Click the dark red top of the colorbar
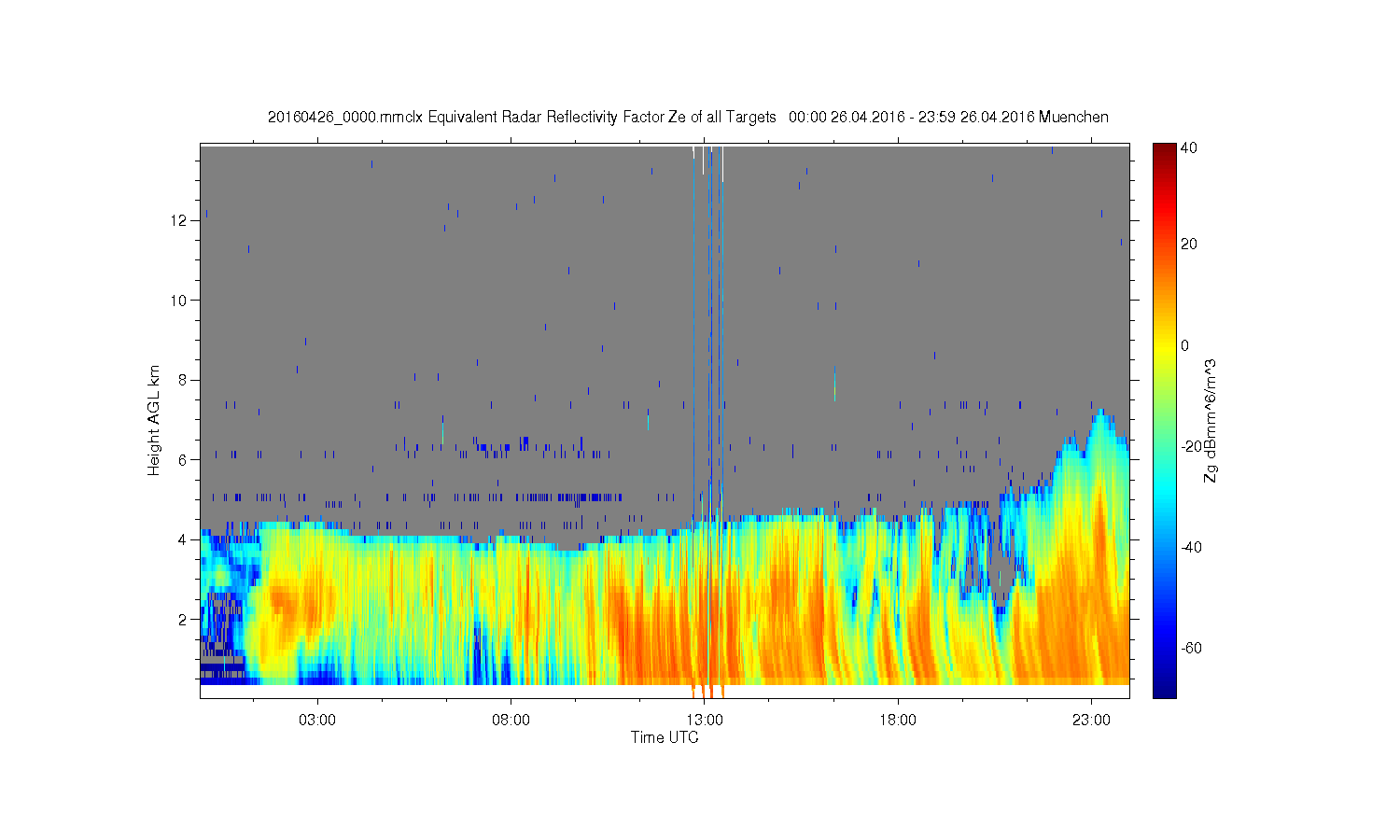This screenshot has height=840, width=1400. pyautogui.click(x=1164, y=151)
